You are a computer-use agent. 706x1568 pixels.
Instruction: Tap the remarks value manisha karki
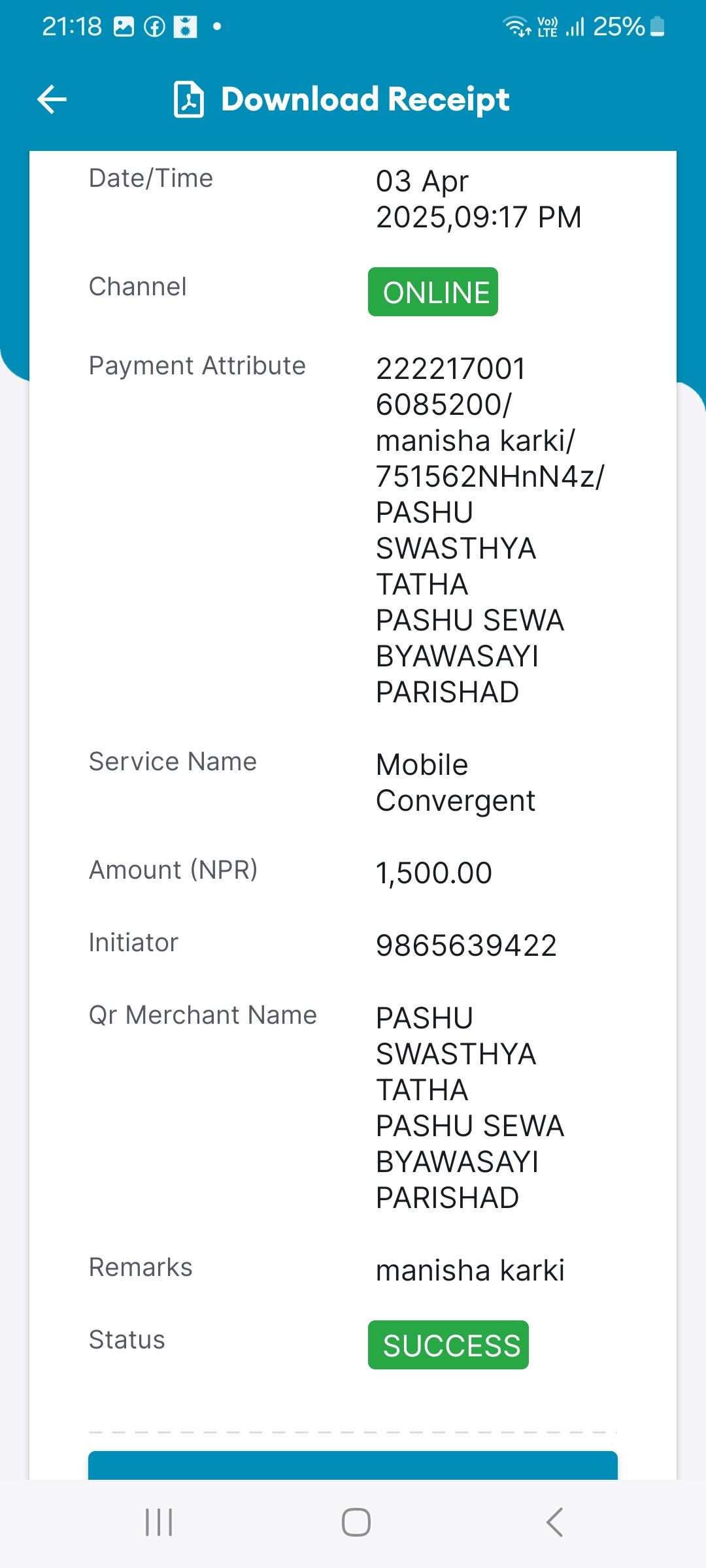[x=470, y=1270]
